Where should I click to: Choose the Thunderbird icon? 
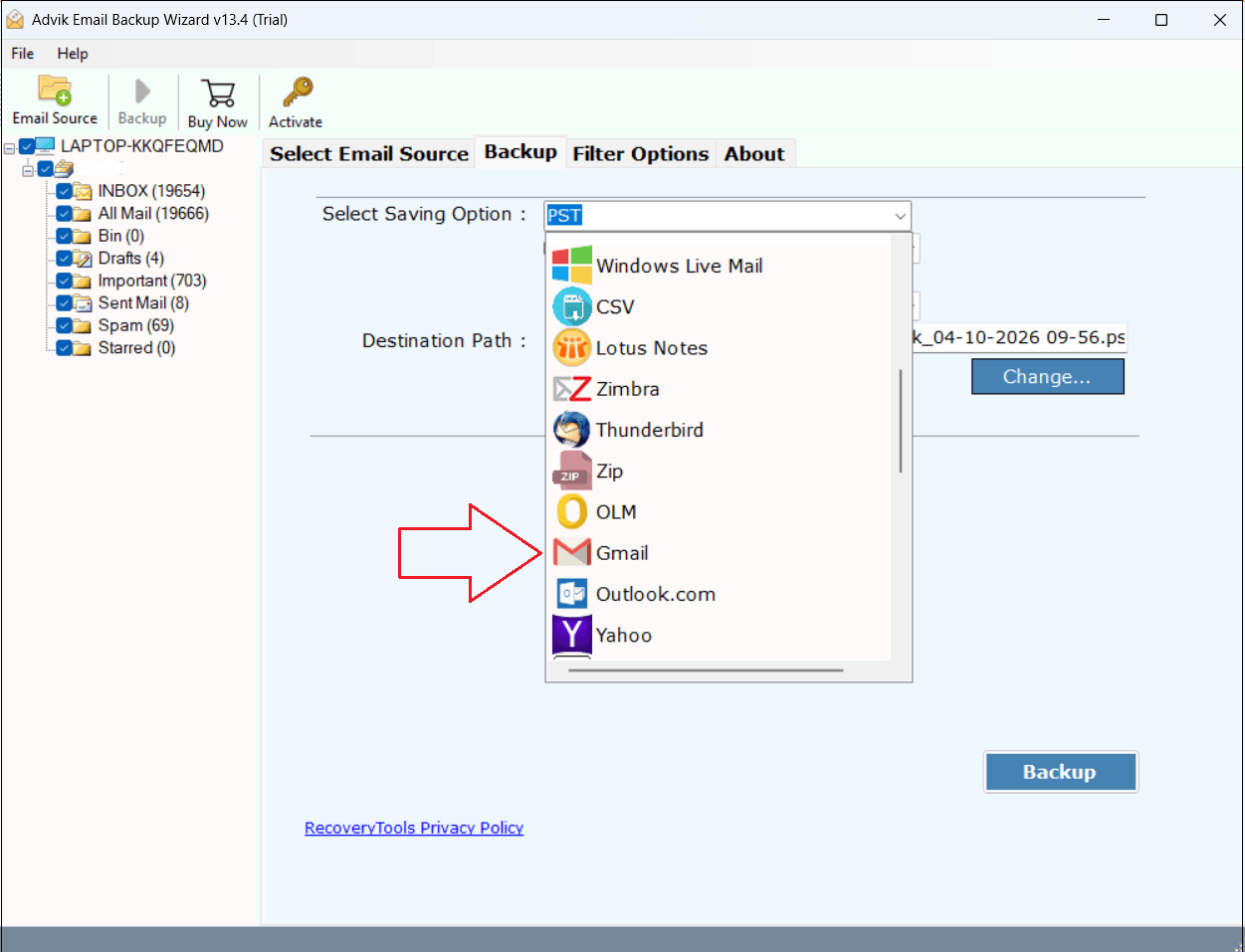(572, 430)
